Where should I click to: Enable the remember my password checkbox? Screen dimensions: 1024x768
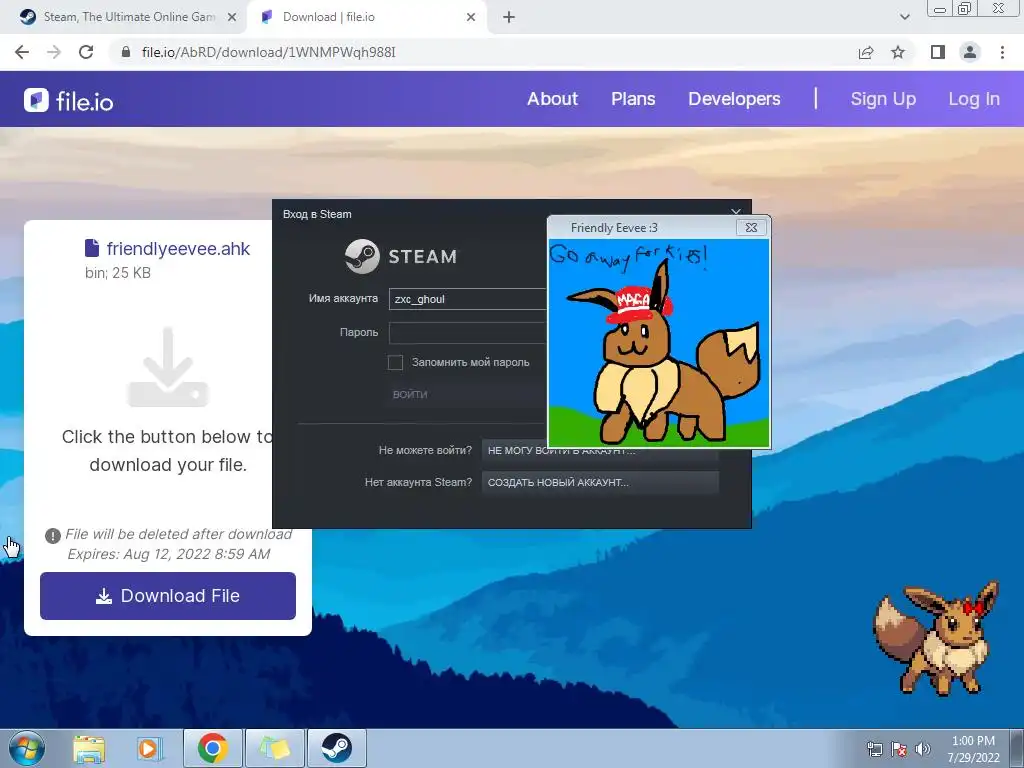[x=395, y=362]
